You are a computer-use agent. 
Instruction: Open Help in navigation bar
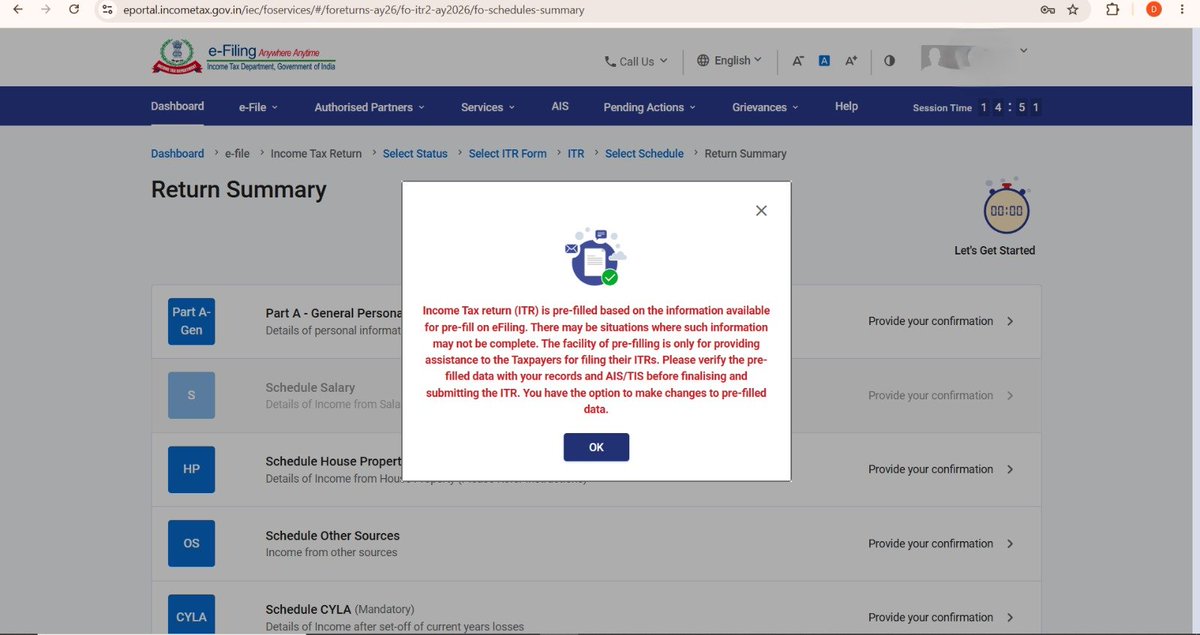846,106
